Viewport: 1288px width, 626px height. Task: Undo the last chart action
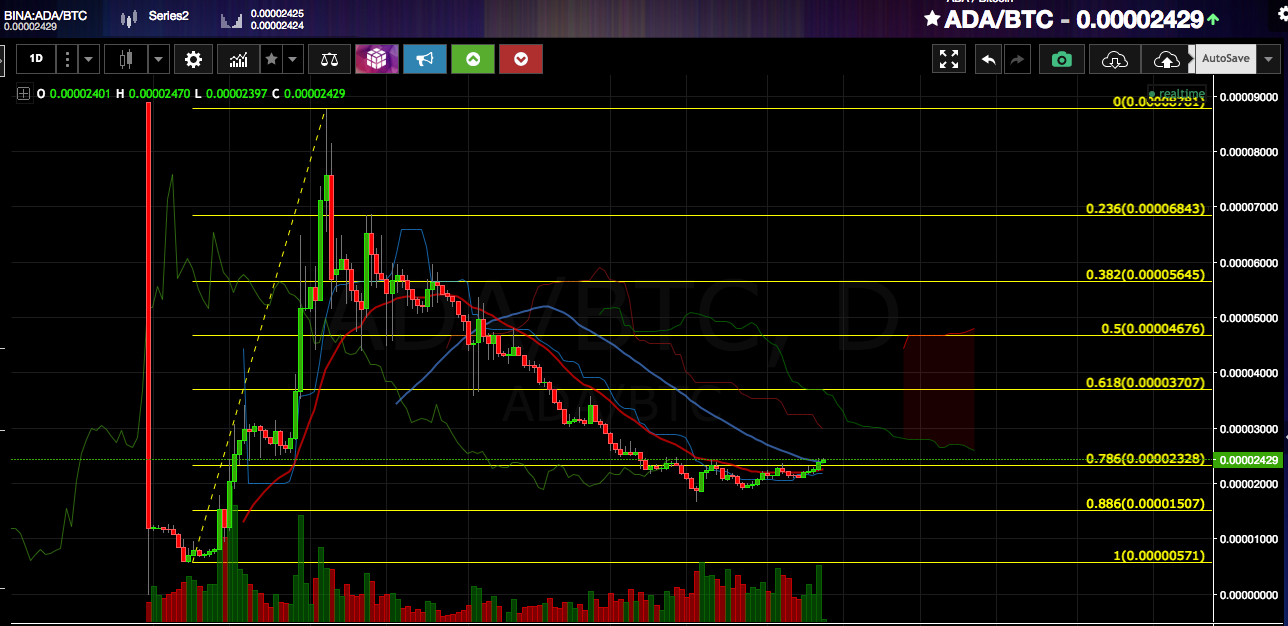click(988, 59)
